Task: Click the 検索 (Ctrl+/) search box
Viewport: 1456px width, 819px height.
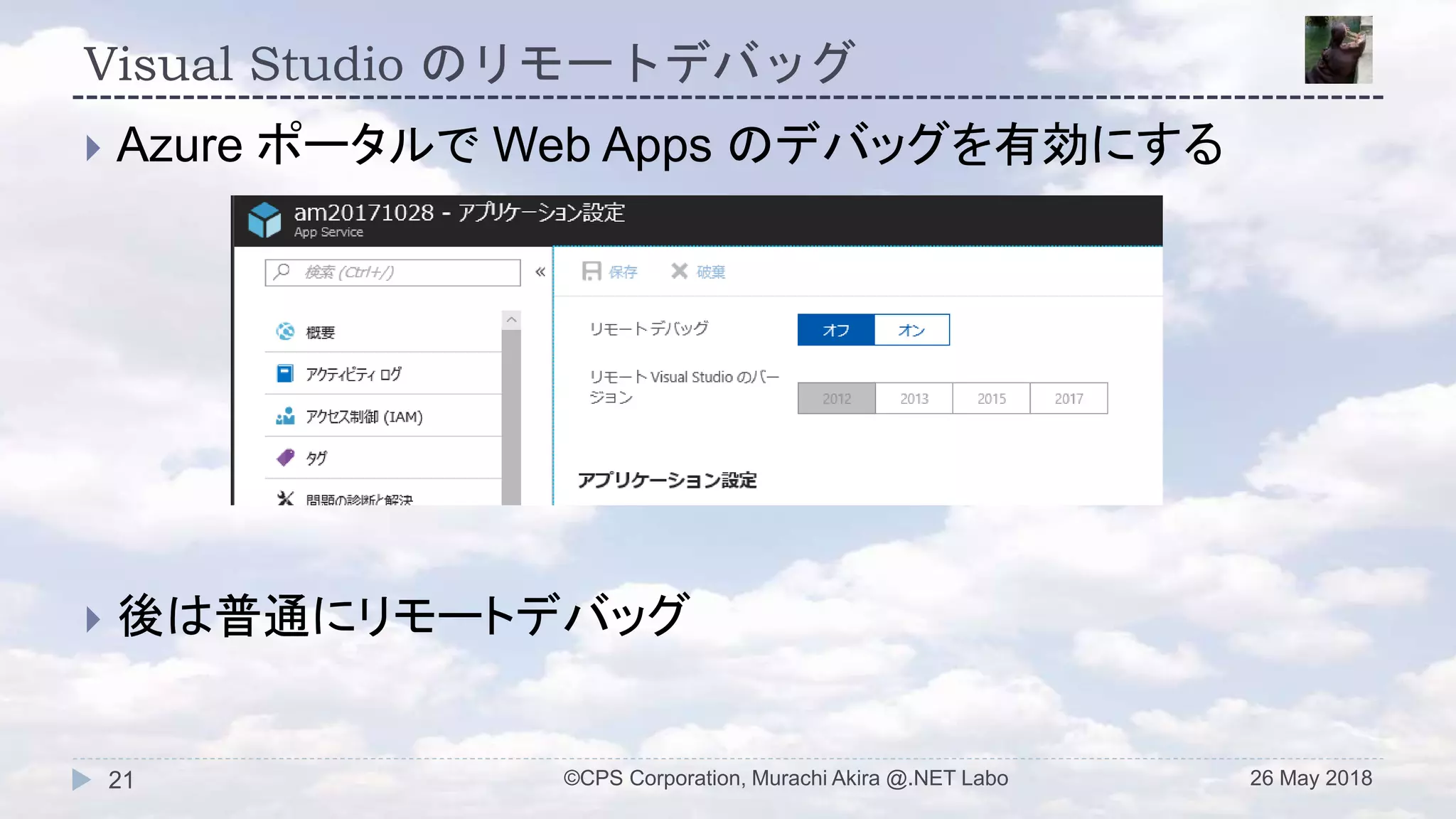Action: coord(392,272)
